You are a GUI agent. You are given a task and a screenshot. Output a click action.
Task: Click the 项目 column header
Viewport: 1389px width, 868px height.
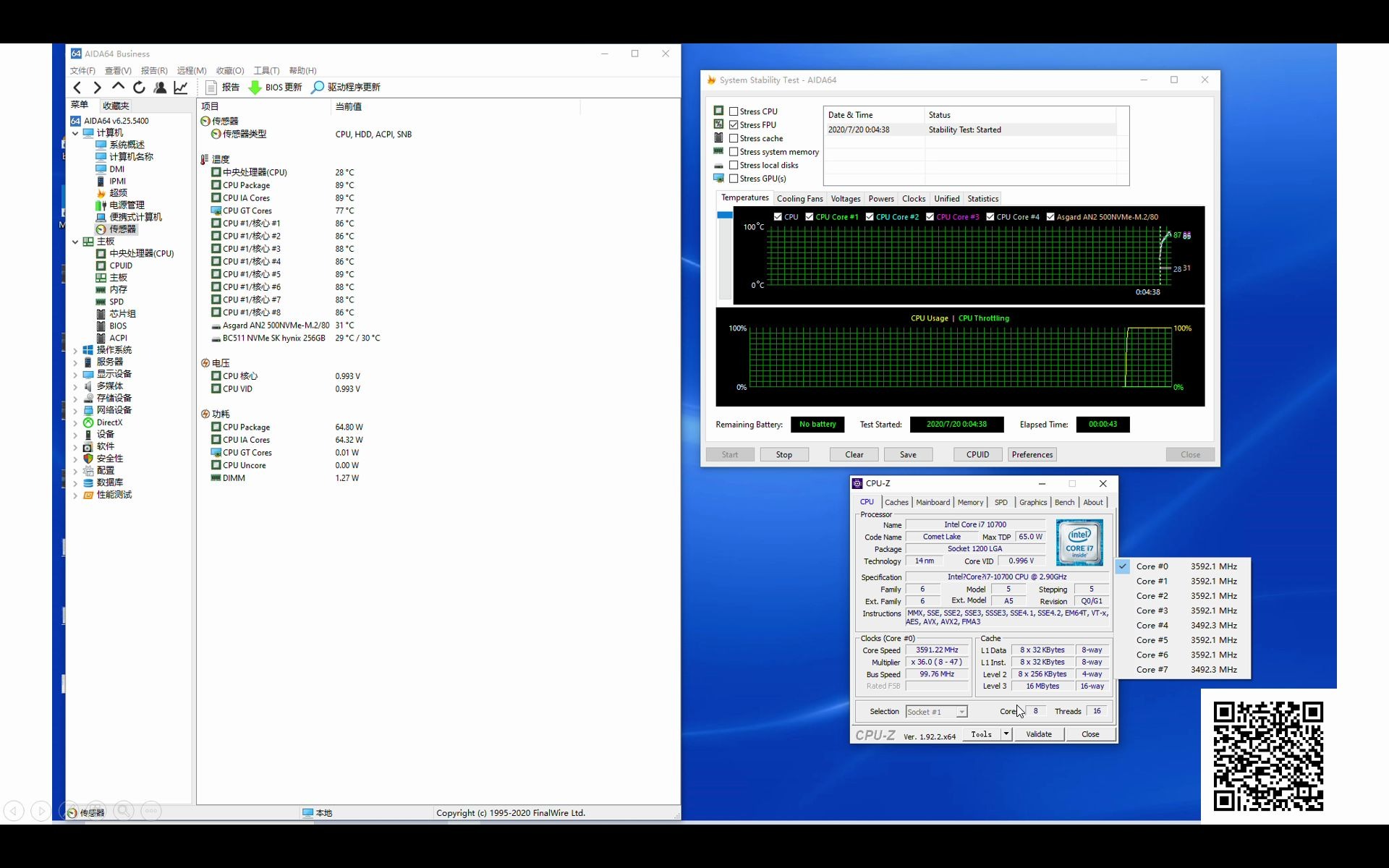(x=264, y=106)
